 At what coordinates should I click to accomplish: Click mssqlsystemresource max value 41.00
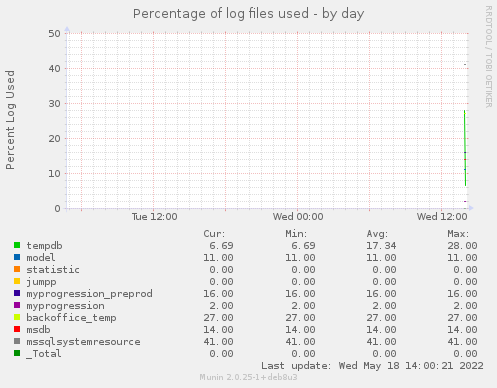point(462,342)
